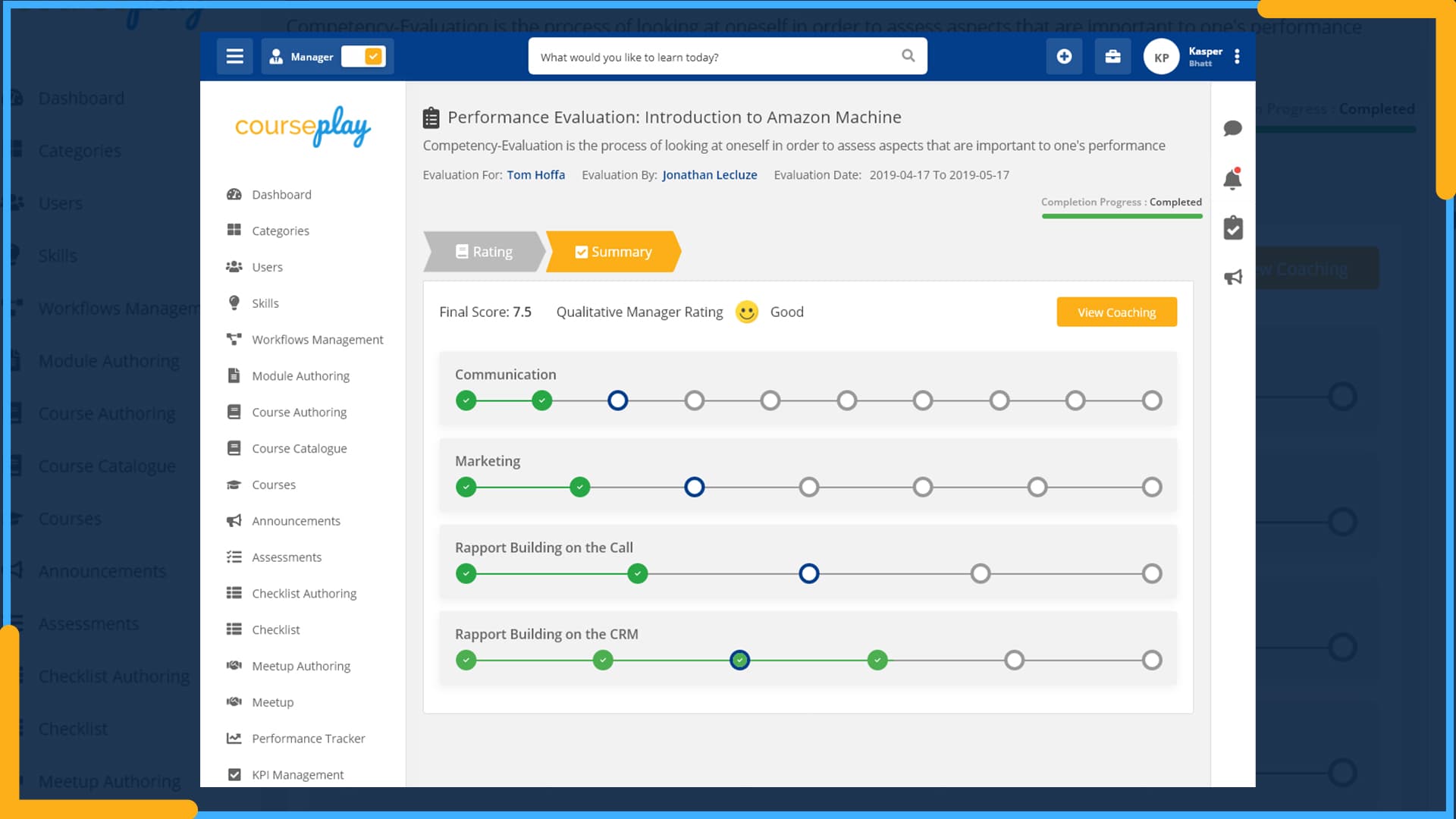The image size is (1456, 819).
Task: Click the tasks clipboard icon on right sidebar
Action: (1232, 227)
